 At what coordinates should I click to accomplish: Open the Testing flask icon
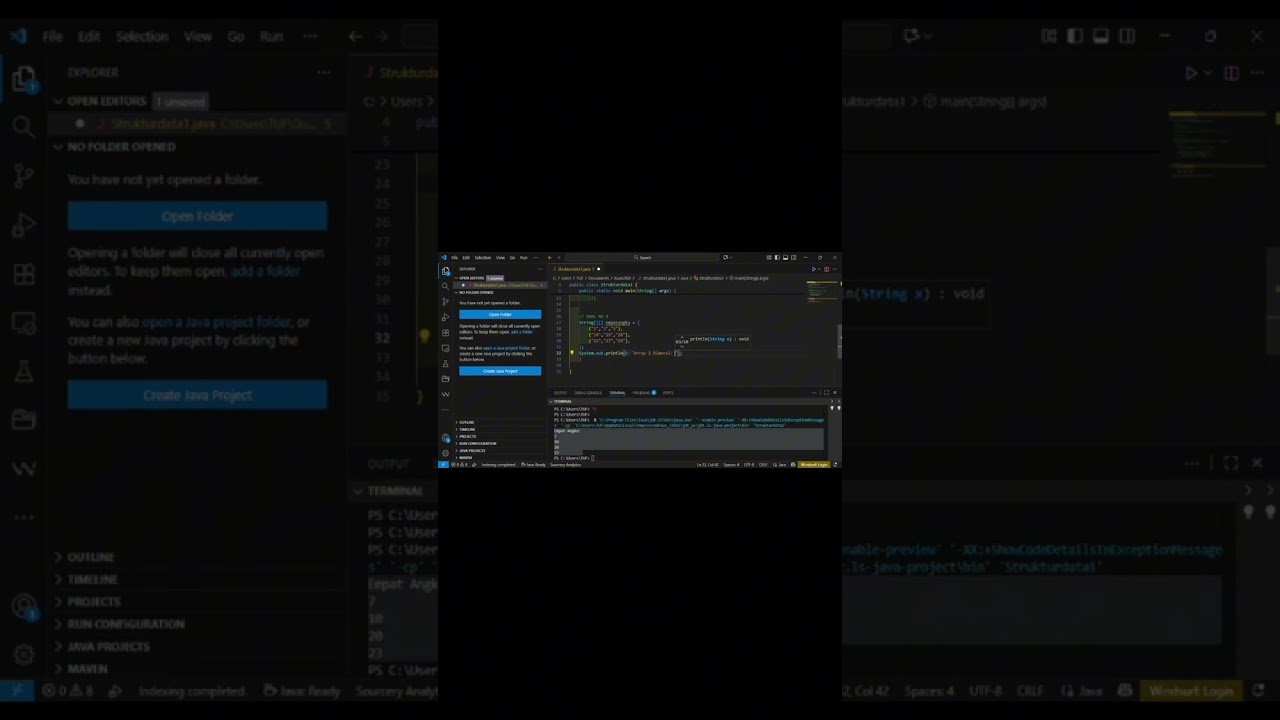445,363
